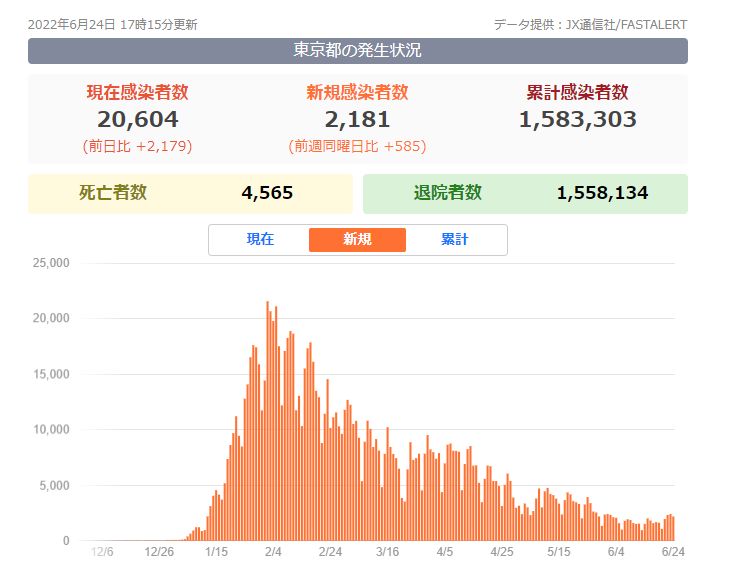
Task: Select the 新規 chart tab
Action: 357,240
